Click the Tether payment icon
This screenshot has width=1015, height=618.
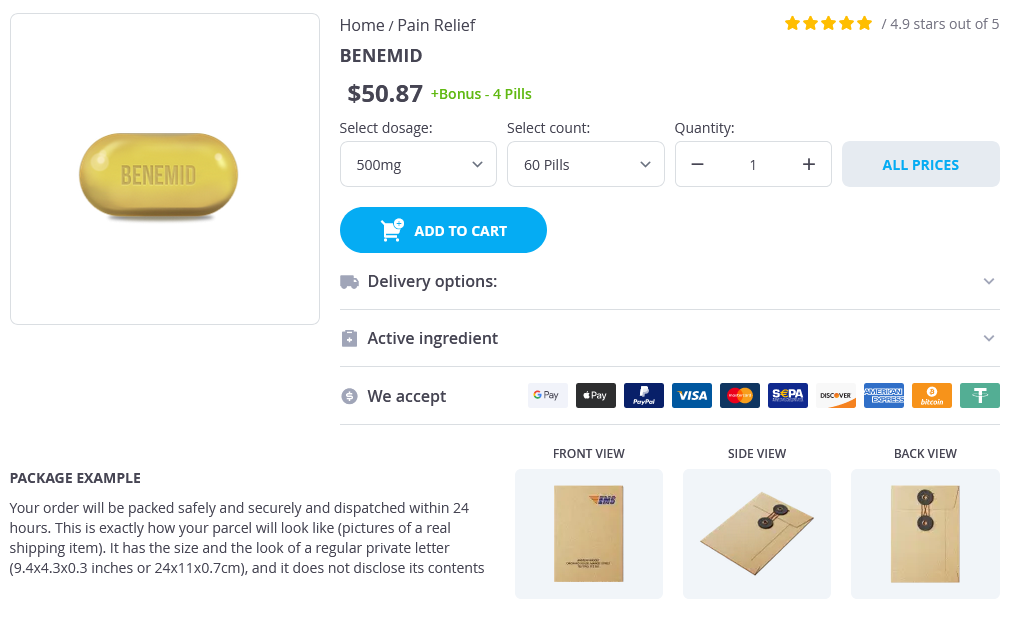coord(980,396)
